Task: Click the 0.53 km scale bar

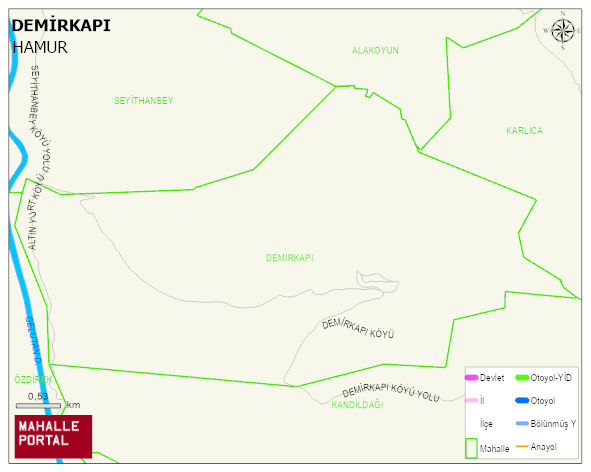Action: 38,406
